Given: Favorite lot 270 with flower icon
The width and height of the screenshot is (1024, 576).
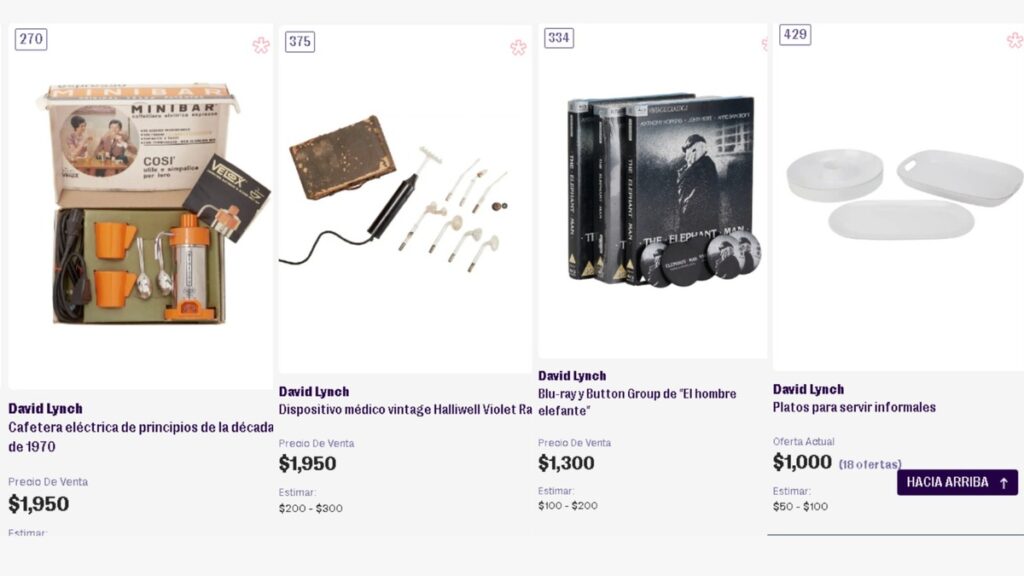Looking at the screenshot, I should 261,45.
